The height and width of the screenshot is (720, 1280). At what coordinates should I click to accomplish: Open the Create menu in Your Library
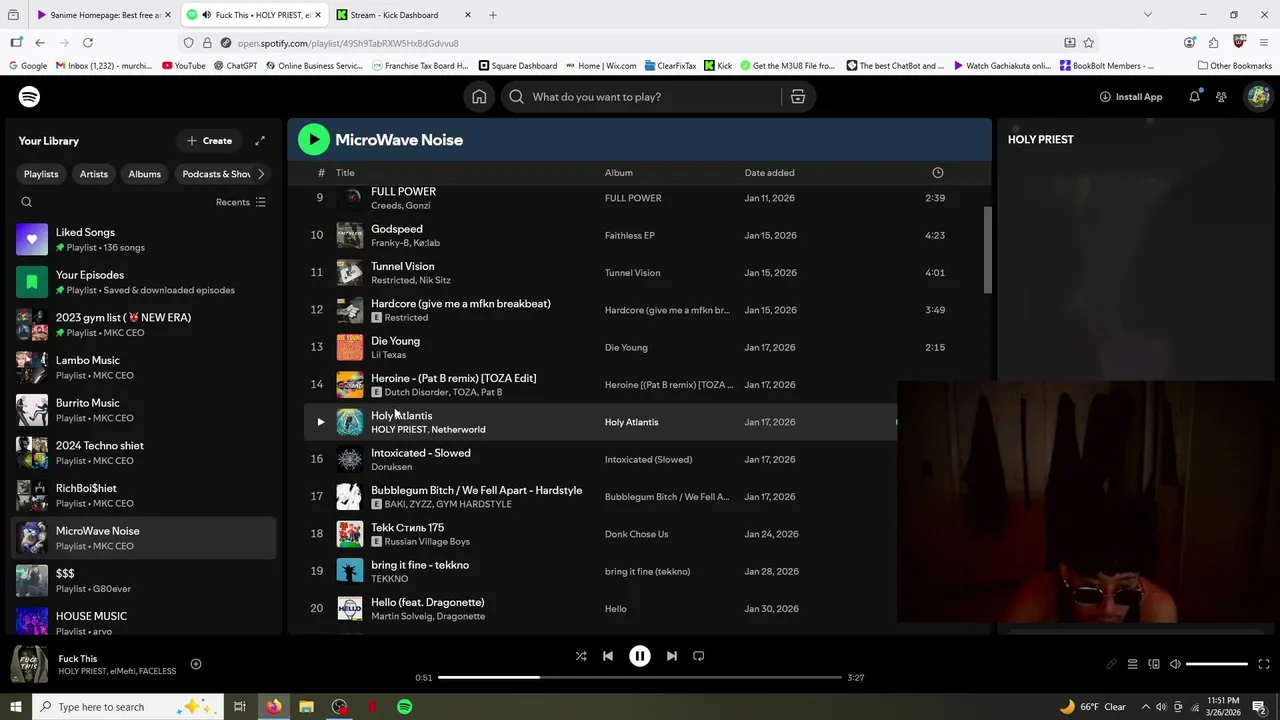209,141
